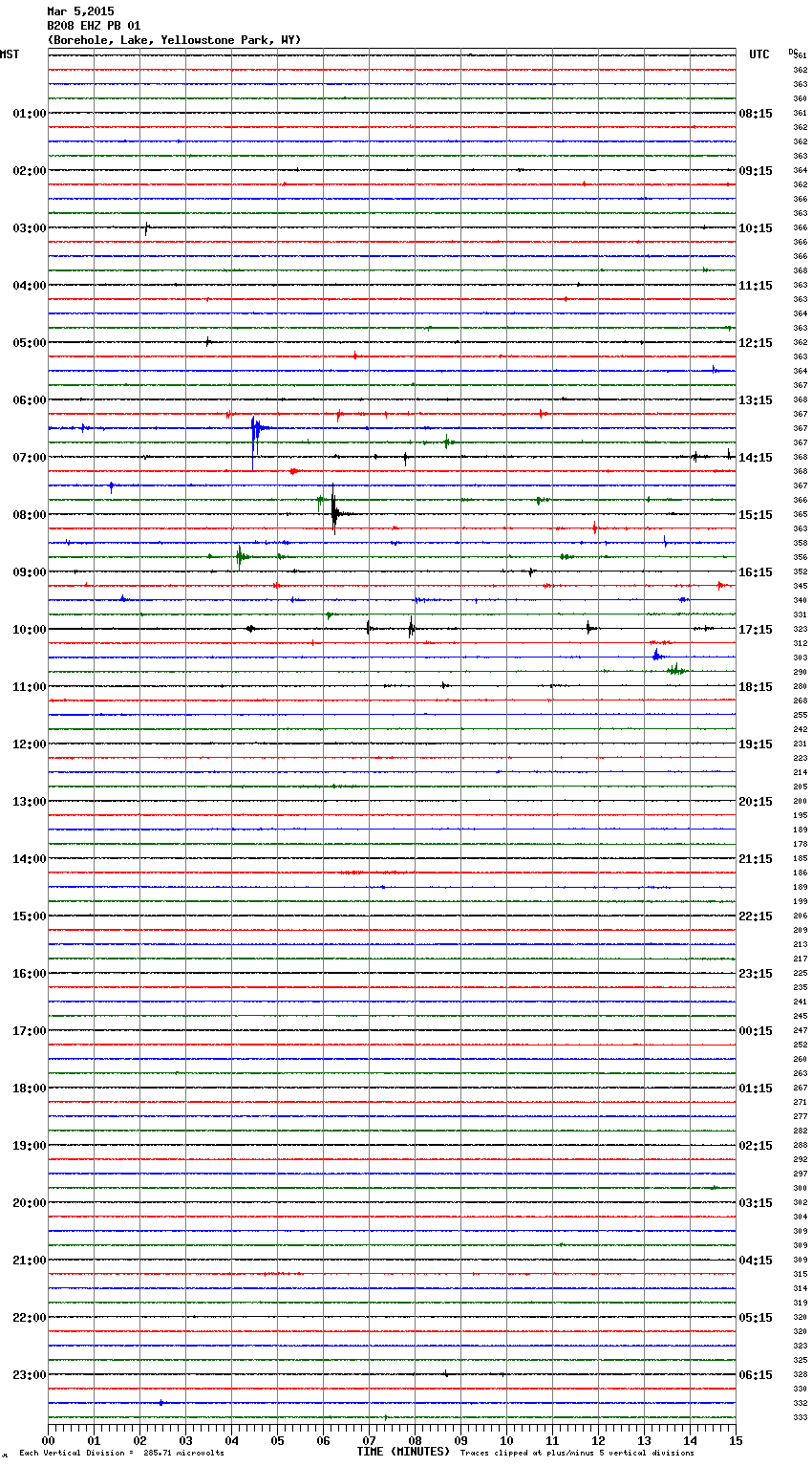Click the '20:15' UTC time label
The width and height of the screenshot is (812, 1466).
click(x=756, y=802)
